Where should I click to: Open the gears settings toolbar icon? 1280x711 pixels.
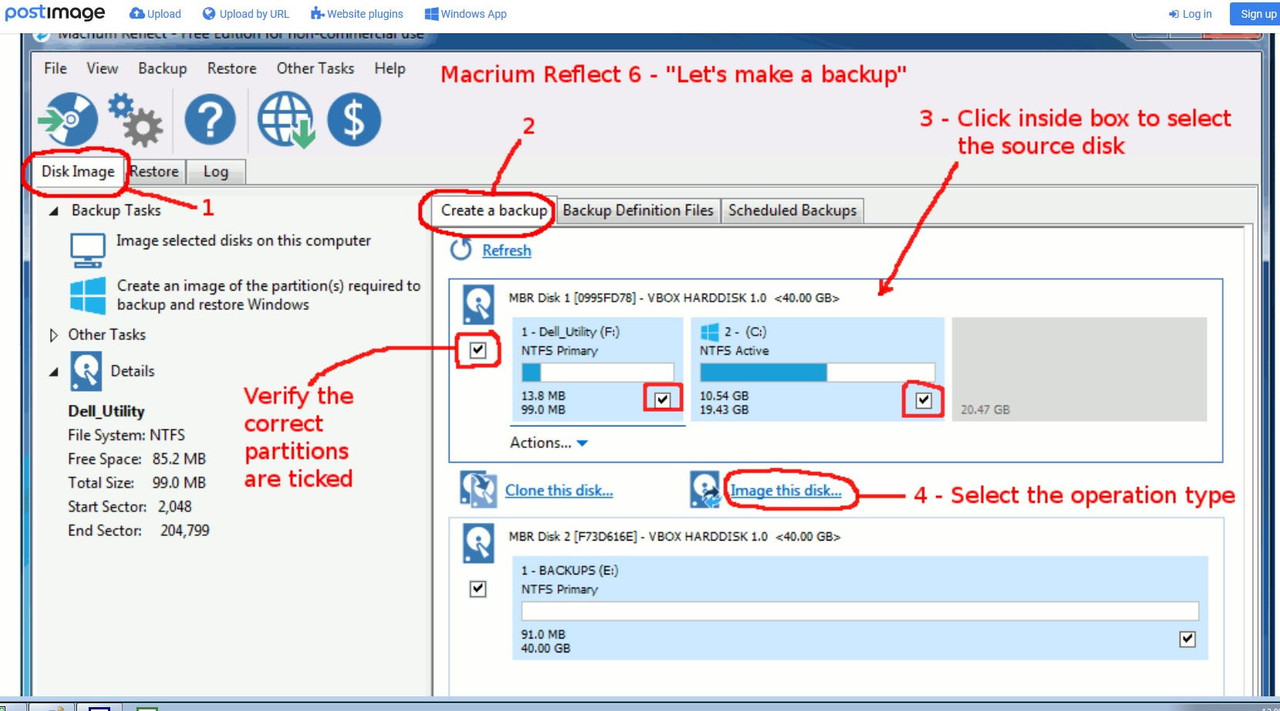point(136,120)
